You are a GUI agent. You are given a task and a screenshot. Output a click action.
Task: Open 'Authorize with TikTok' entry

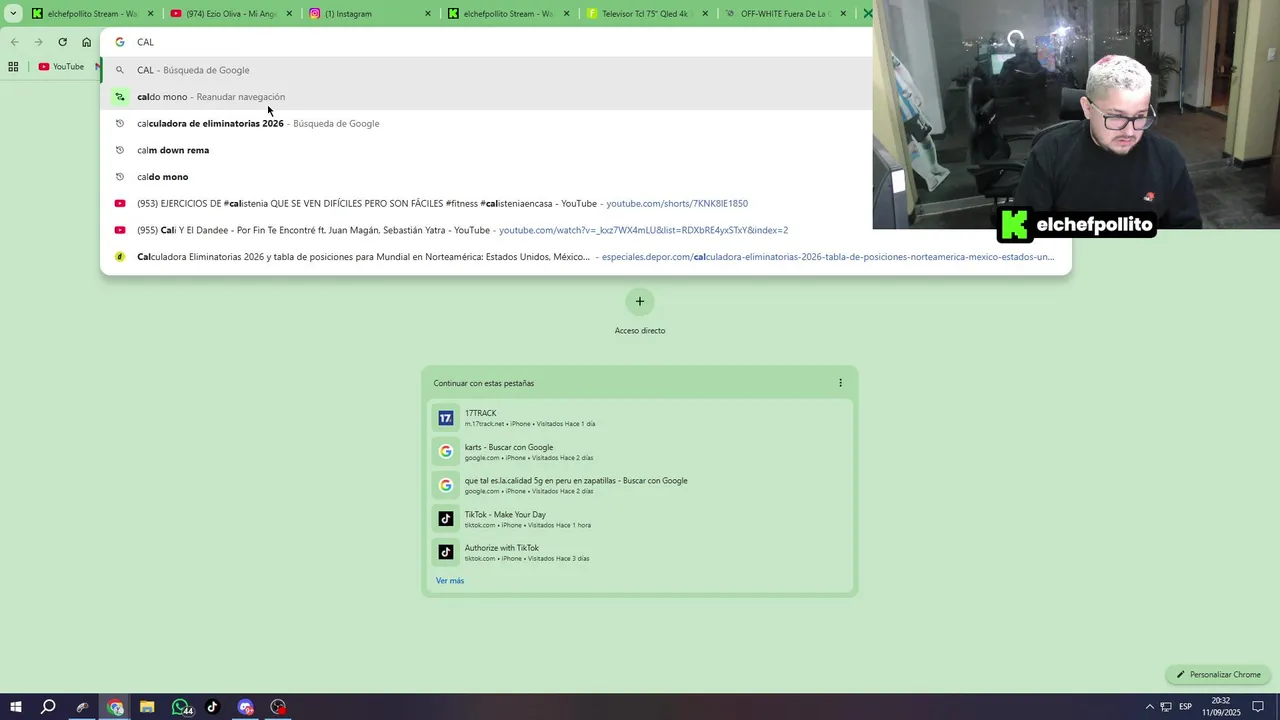point(640,552)
